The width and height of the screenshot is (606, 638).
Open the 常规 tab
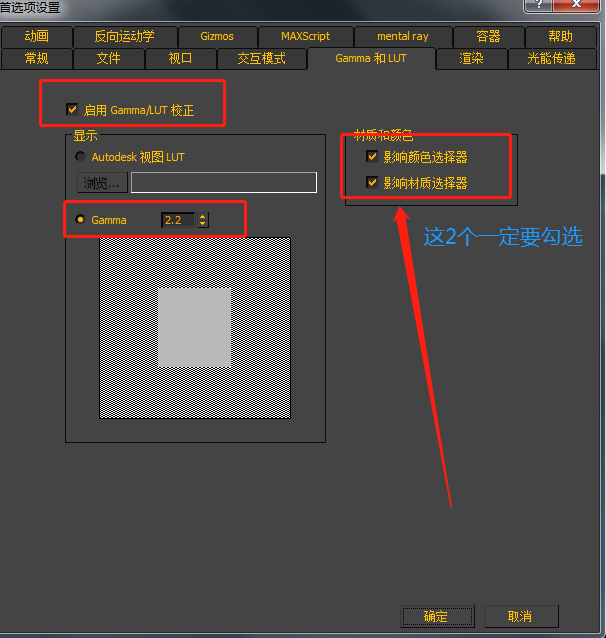pyautogui.click(x=36, y=59)
